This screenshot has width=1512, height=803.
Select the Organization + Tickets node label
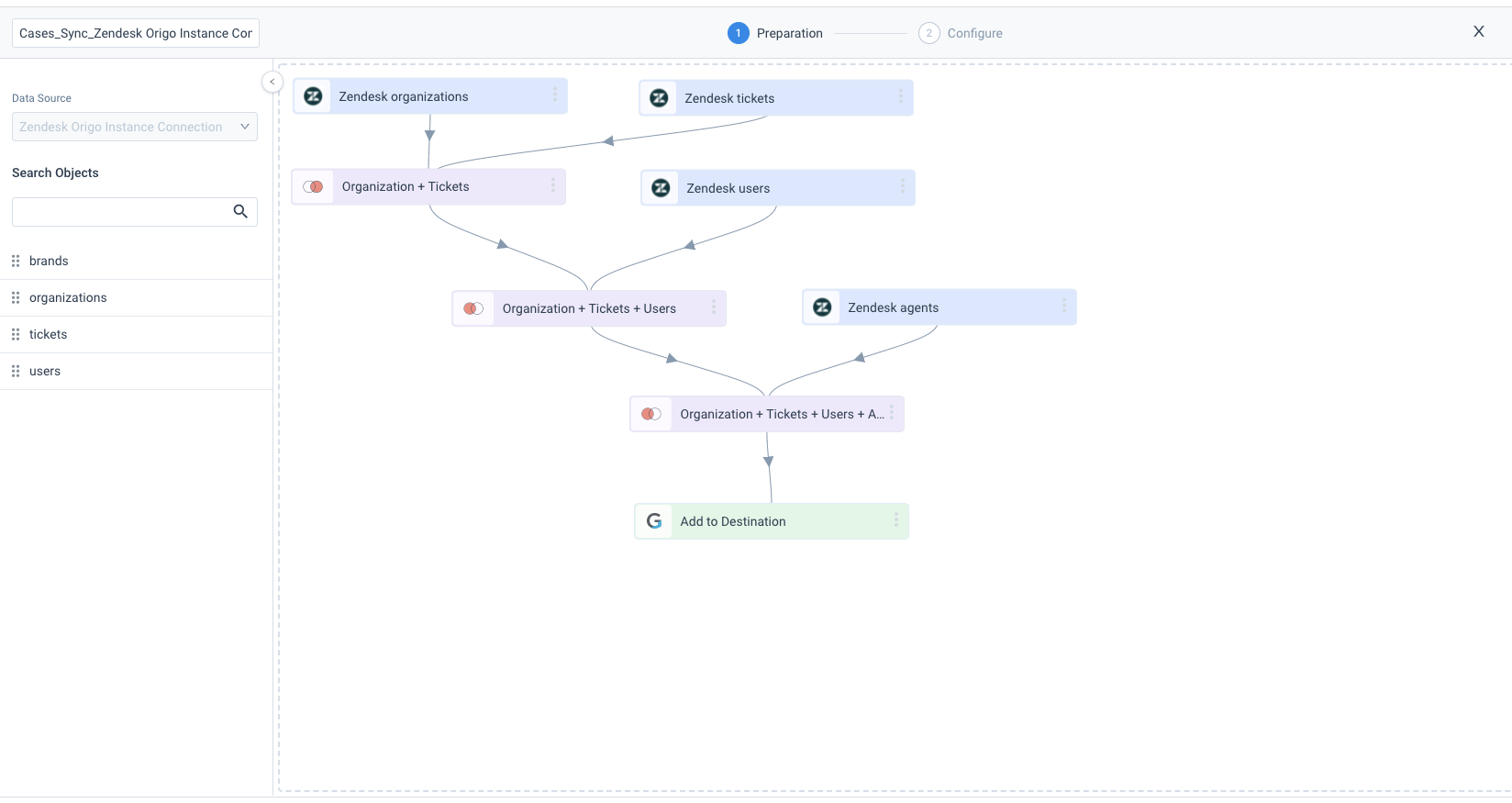click(406, 186)
